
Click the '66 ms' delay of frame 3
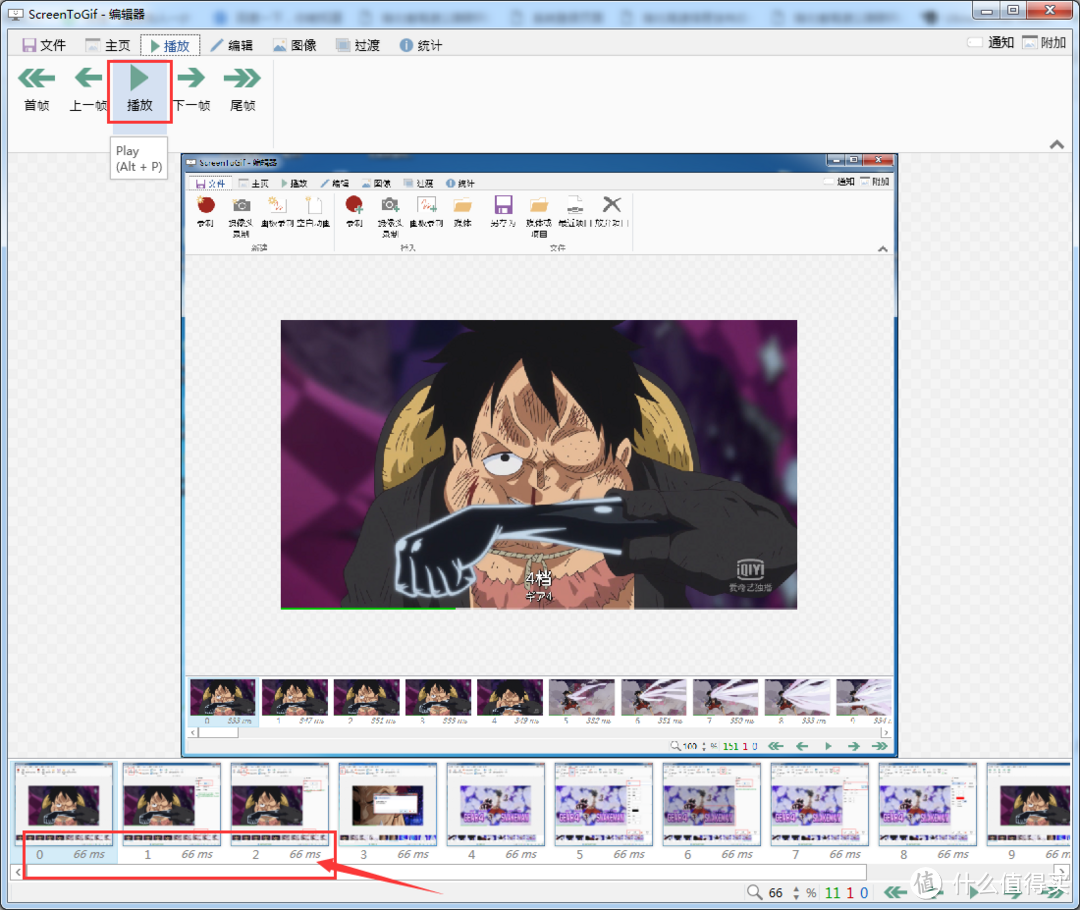click(x=413, y=854)
